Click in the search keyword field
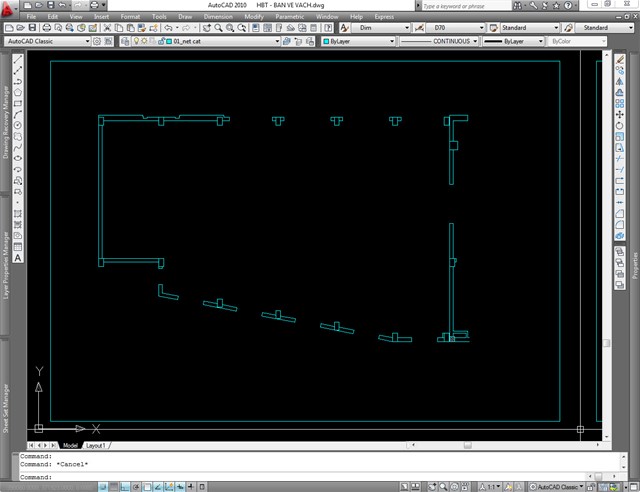This screenshot has width=640, height=492. pyautogui.click(x=465, y=6)
